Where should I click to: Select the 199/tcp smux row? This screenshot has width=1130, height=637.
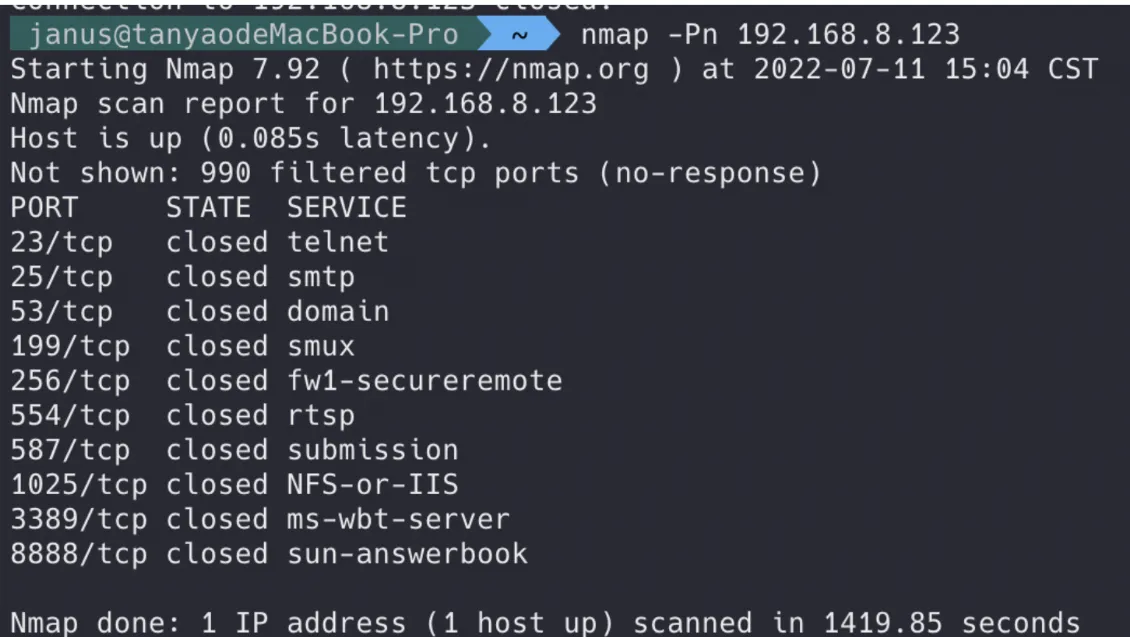tap(182, 346)
